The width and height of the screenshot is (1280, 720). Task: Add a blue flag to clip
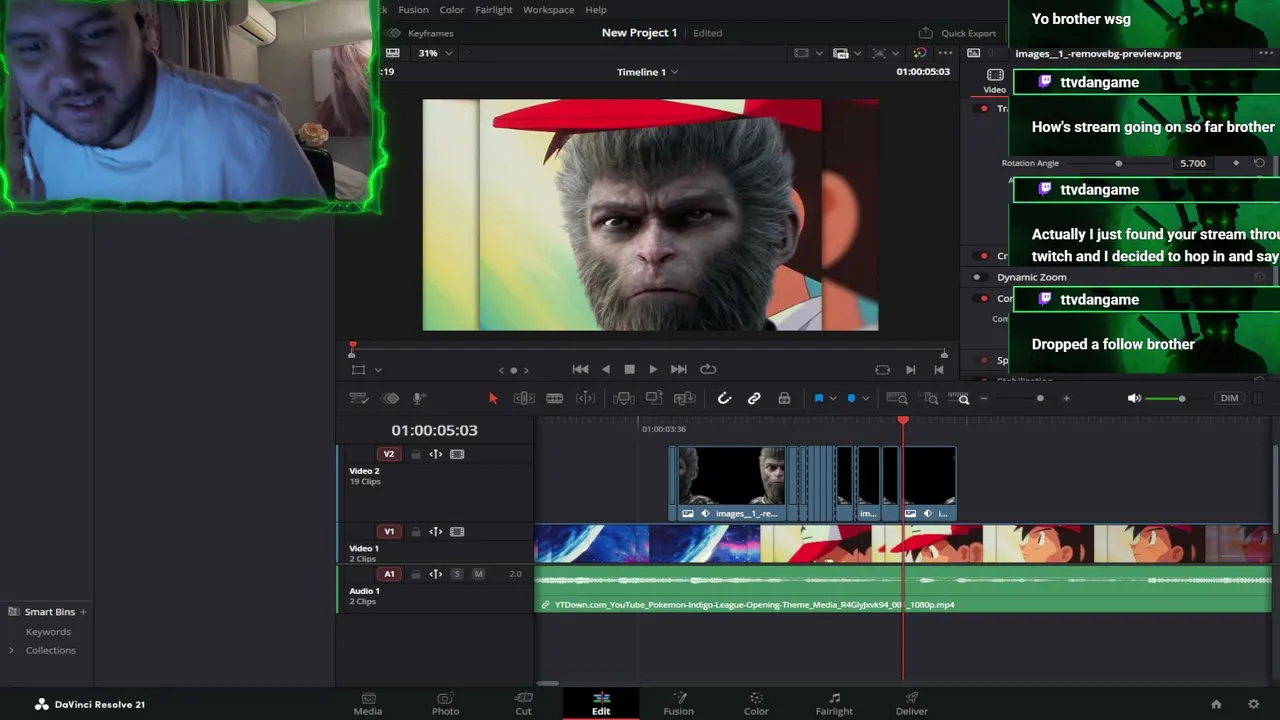(x=818, y=398)
